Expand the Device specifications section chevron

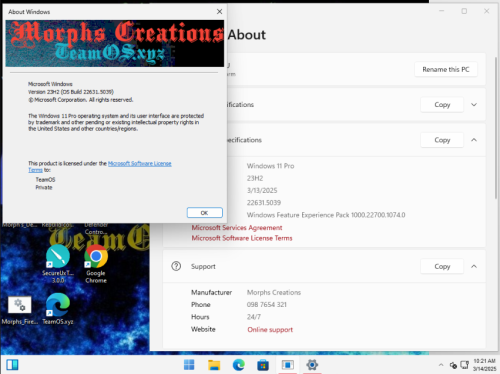pos(474,105)
